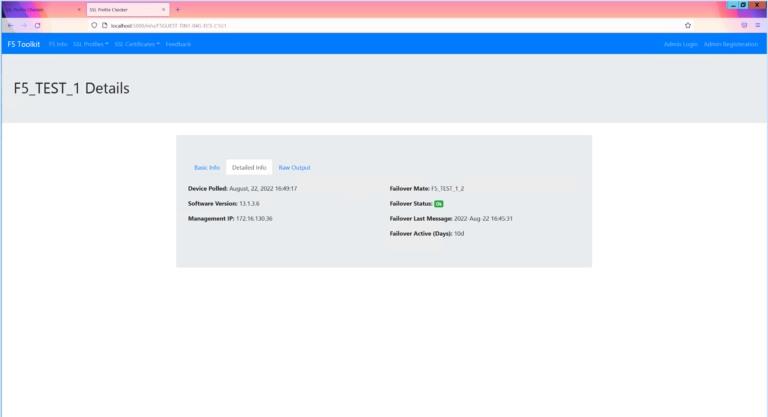Click the shield icon in the address bar
The image size is (768, 417).
coord(92,25)
